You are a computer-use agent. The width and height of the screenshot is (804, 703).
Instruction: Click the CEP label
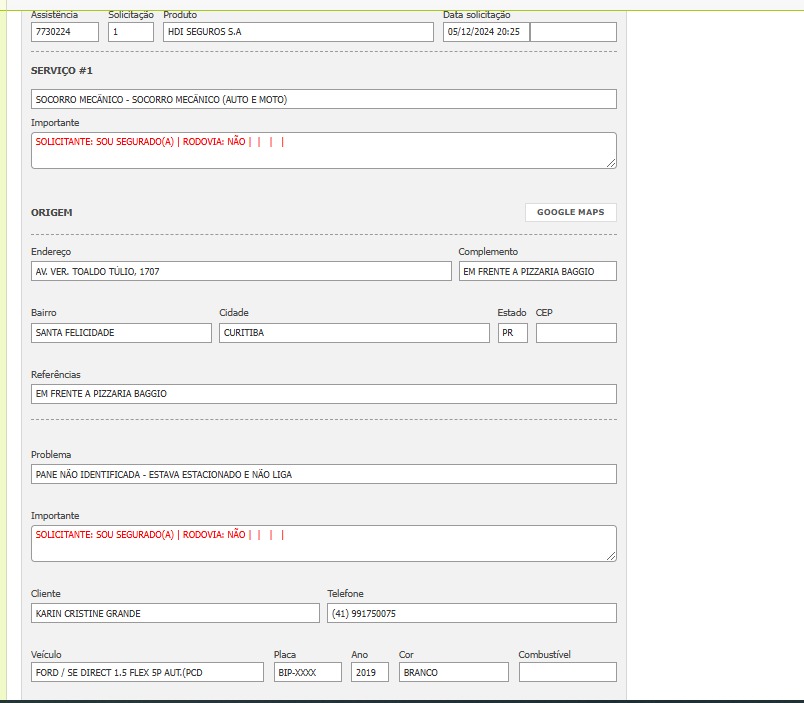(544, 312)
